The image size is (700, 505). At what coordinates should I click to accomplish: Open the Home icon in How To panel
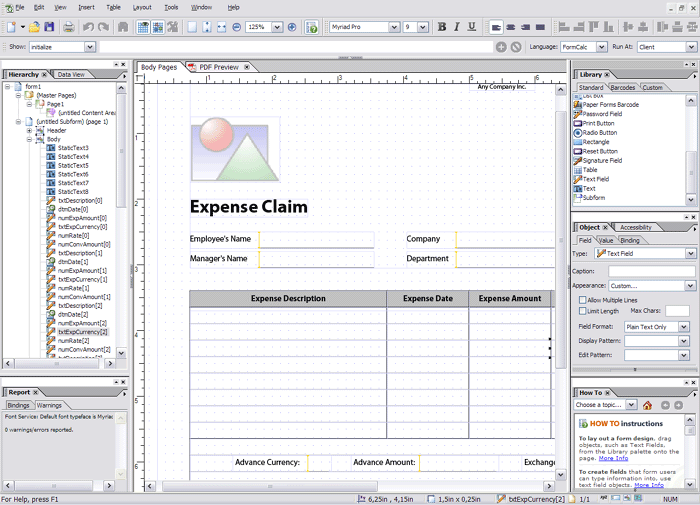[x=648, y=405]
